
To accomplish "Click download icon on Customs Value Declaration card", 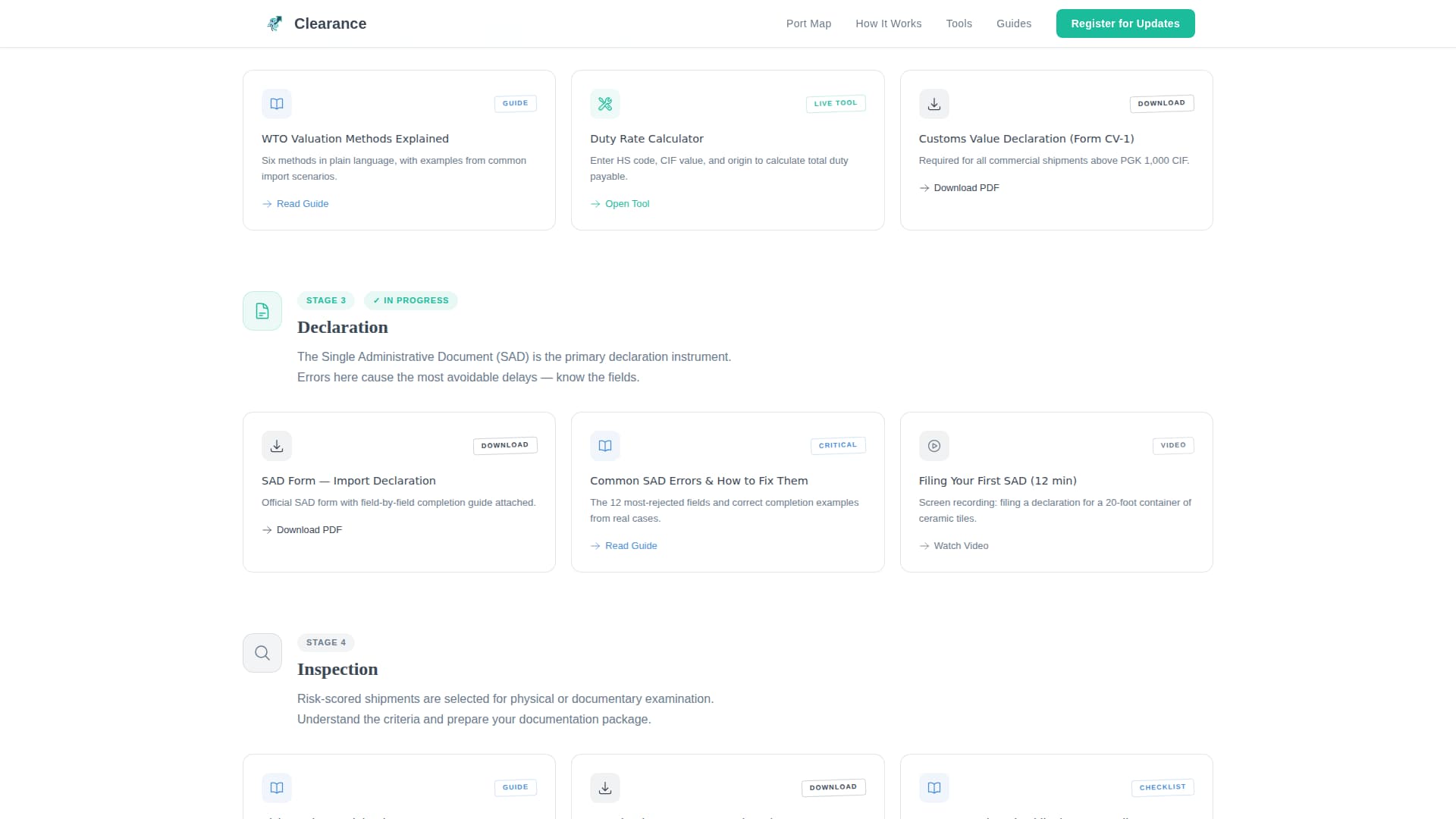I will click(x=934, y=104).
